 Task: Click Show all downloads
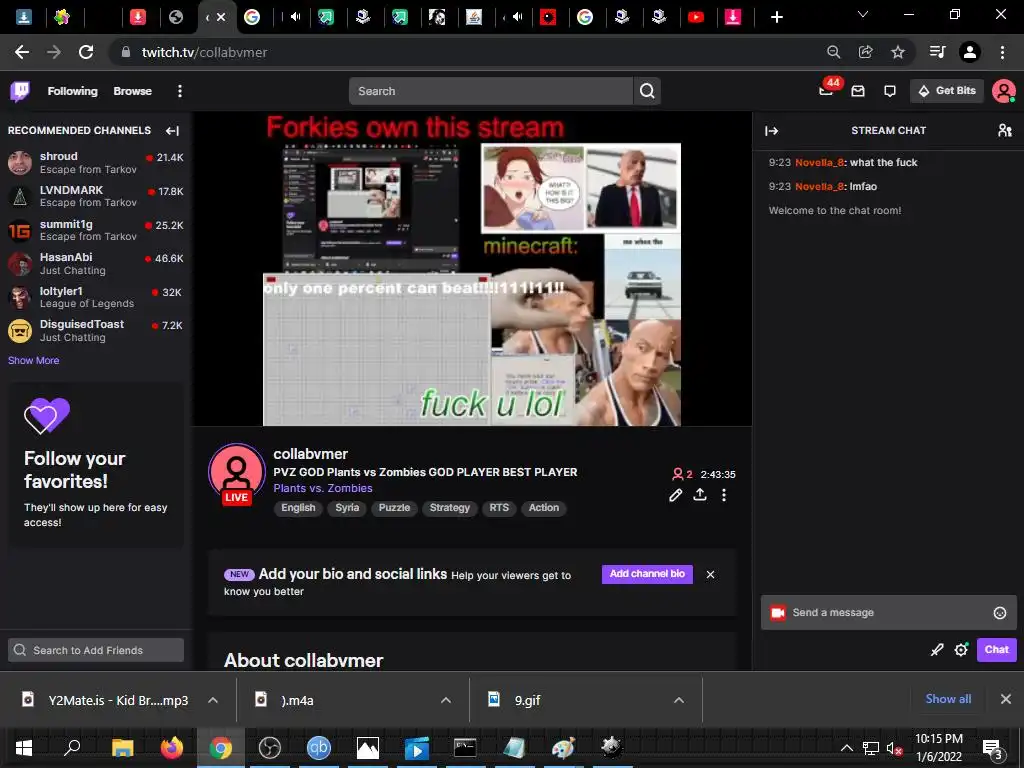tap(948, 699)
